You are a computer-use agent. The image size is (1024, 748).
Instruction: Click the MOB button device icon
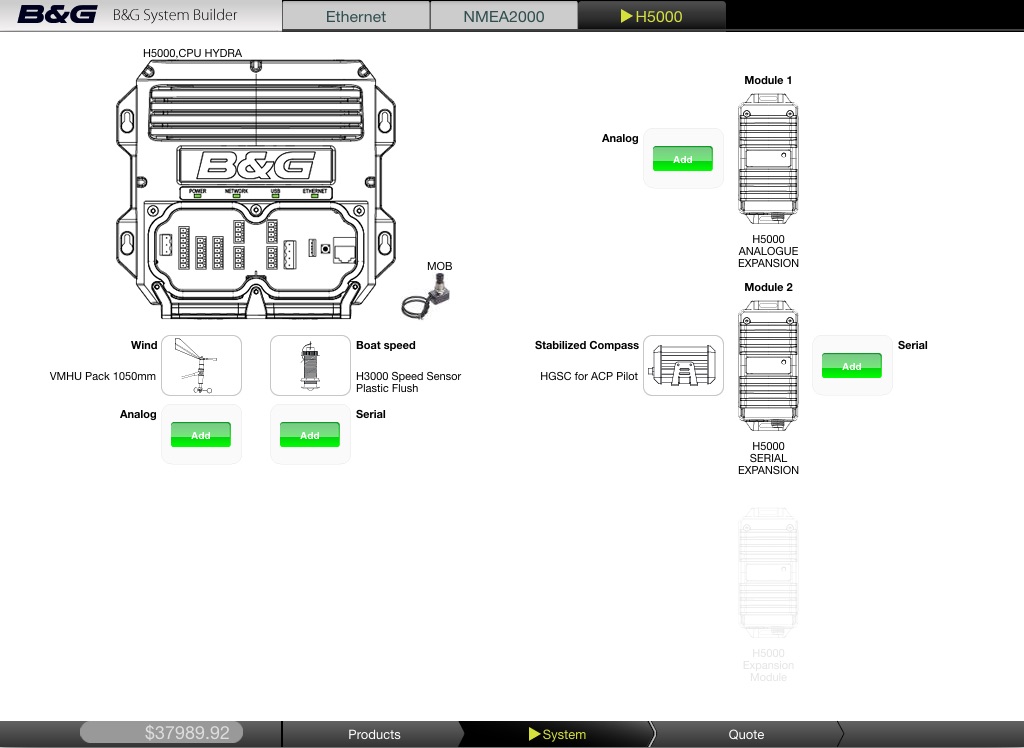[427, 296]
